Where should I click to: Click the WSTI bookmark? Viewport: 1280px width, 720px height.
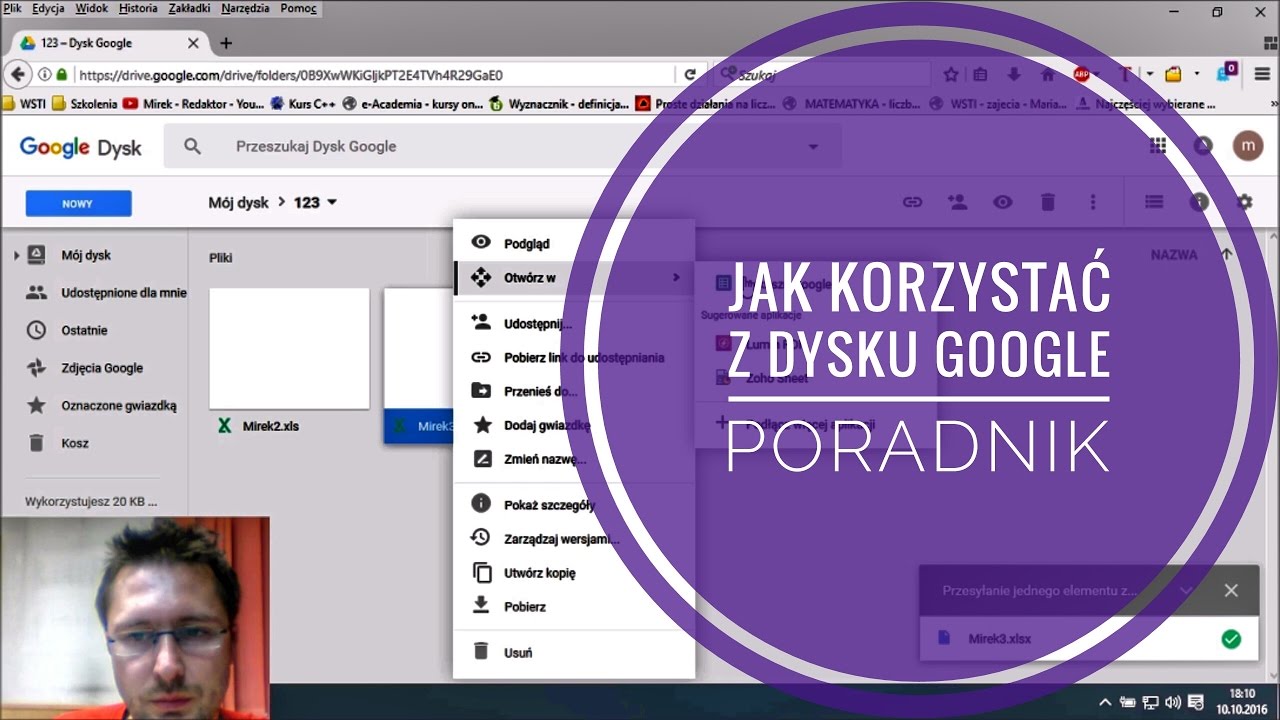coord(26,103)
